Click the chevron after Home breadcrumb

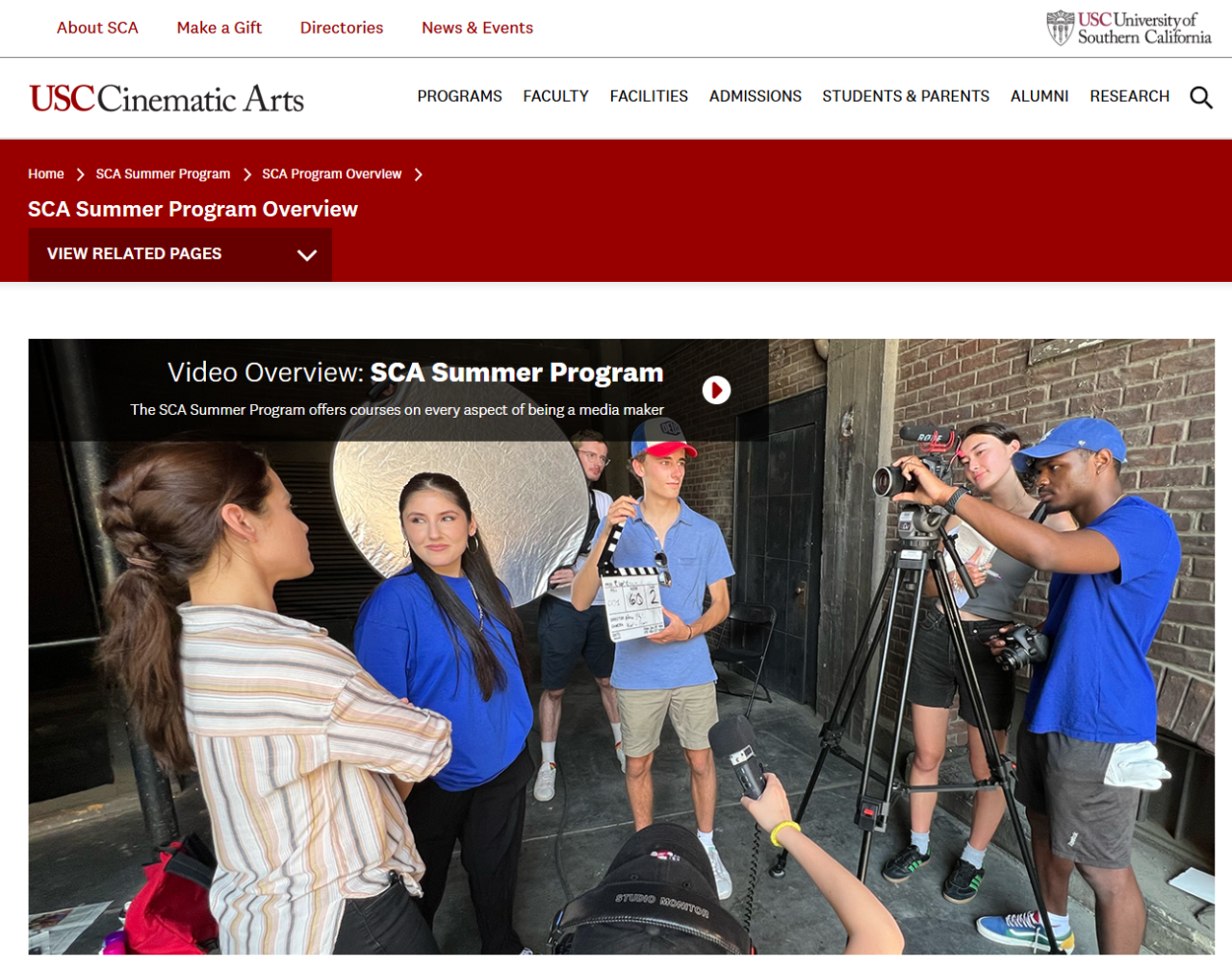[80, 174]
